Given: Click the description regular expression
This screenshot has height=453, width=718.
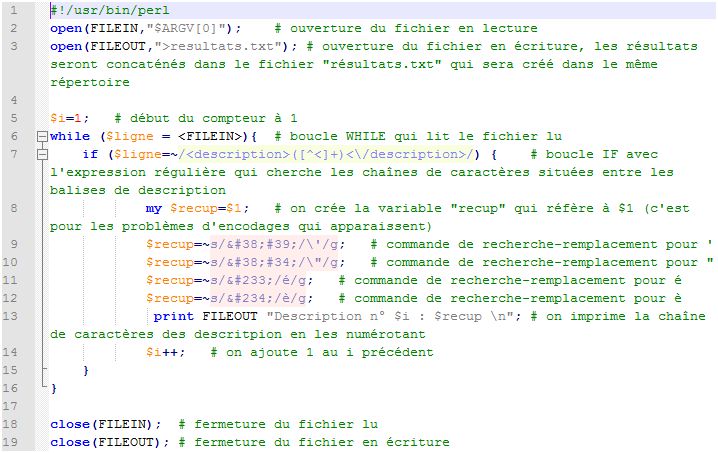Looking at the screenshot, I should pyautogui.click(x=326, y=154).
